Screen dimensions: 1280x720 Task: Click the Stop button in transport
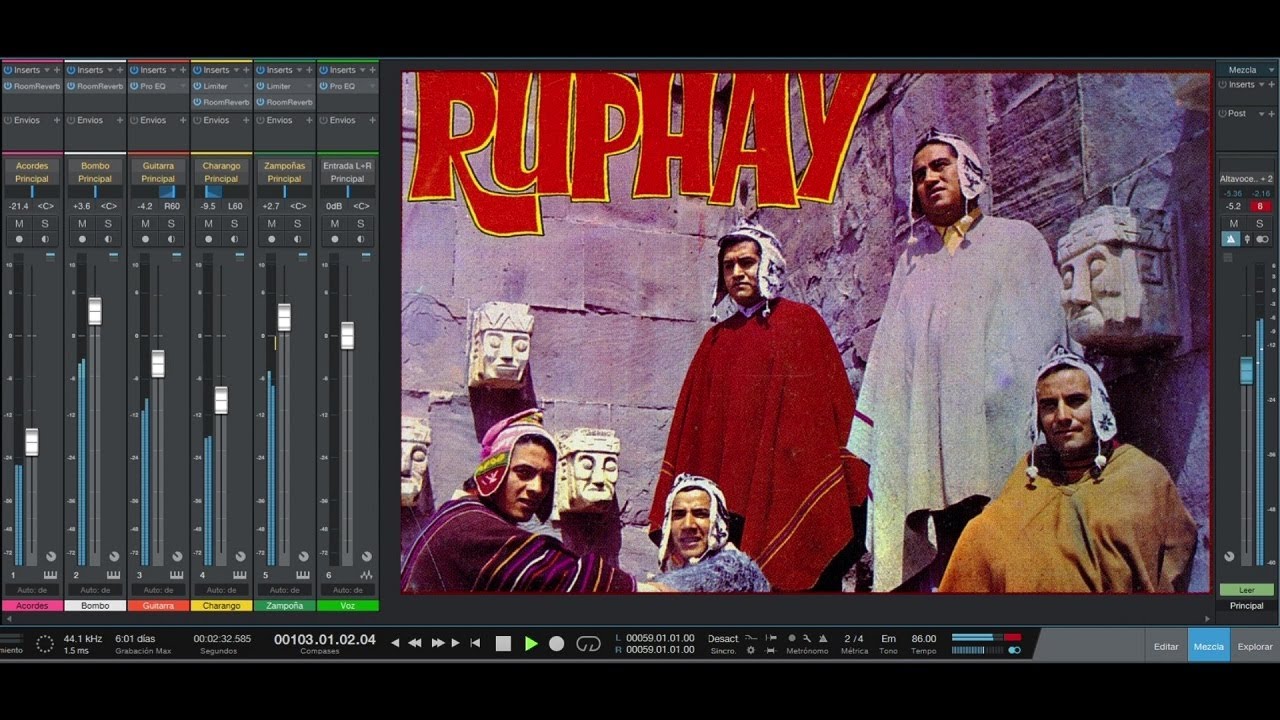click(504, 644)
